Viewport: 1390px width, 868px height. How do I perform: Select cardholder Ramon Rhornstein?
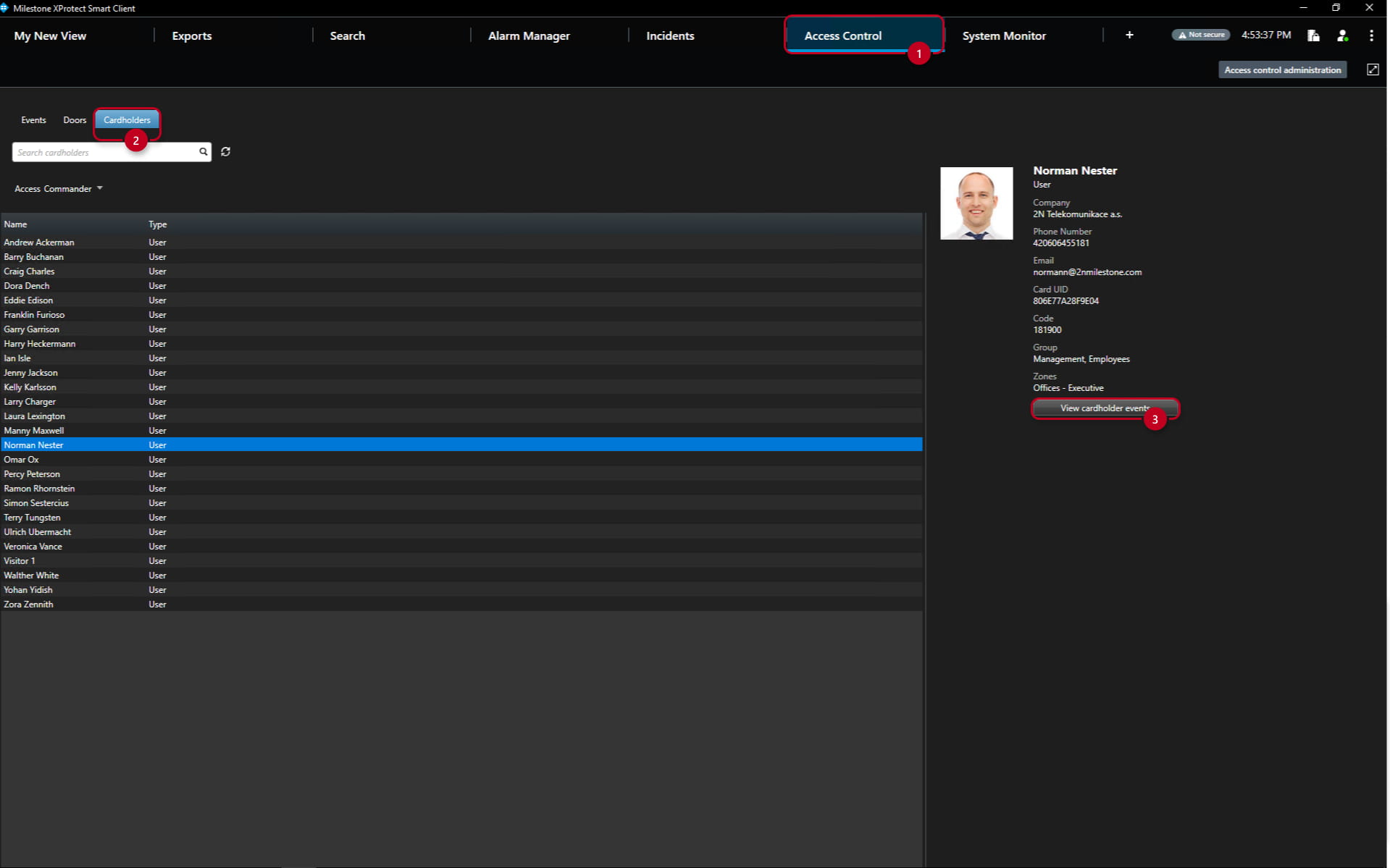[x=461, y=489]
